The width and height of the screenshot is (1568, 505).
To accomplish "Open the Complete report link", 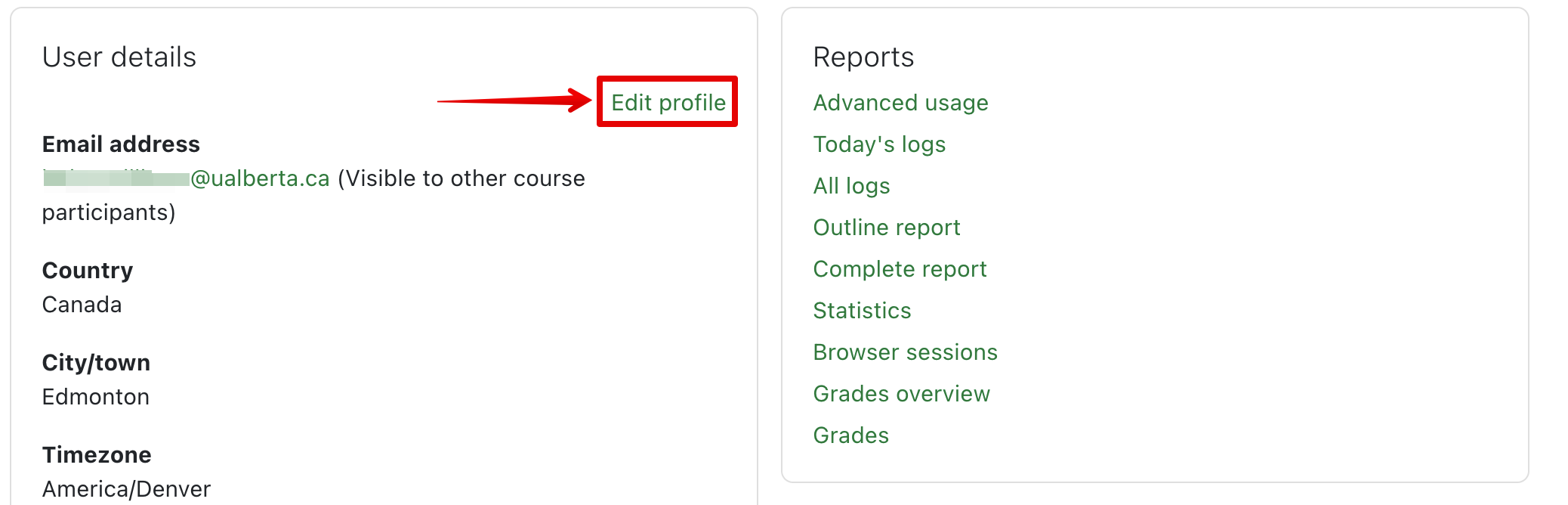I will pyautogui.click(x=900, y=269).
